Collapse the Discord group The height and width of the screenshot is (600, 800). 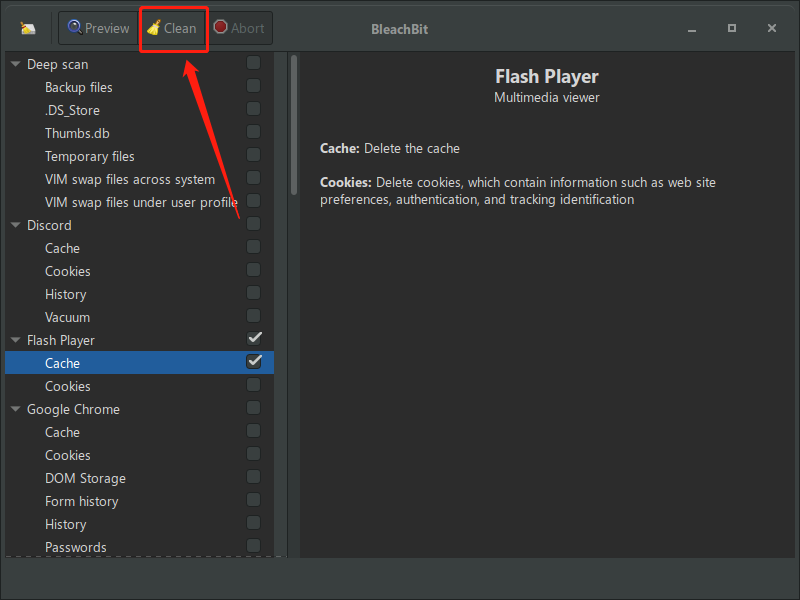pyautogui.click(x=16, y=226)
